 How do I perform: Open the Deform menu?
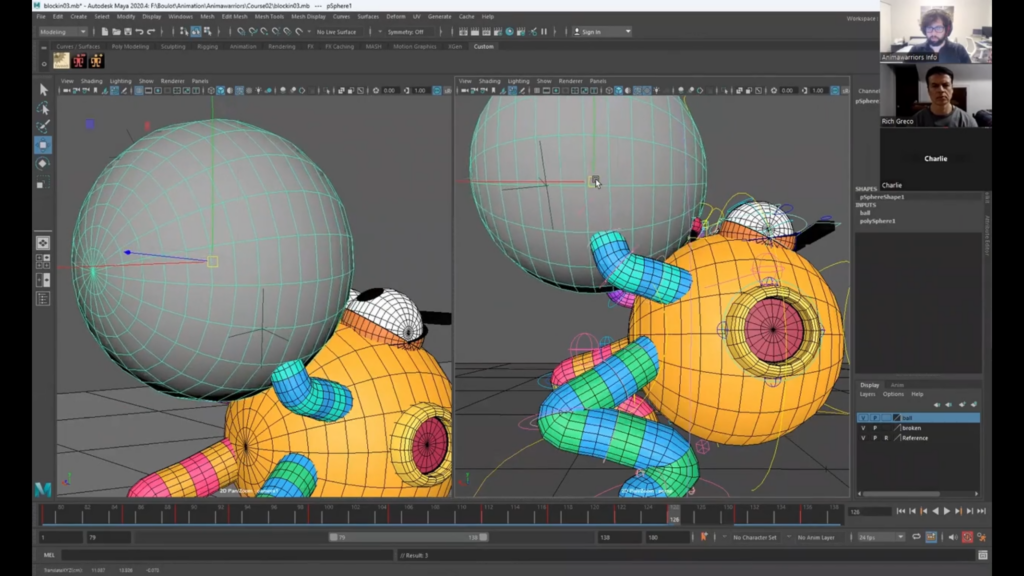(396, 16)
